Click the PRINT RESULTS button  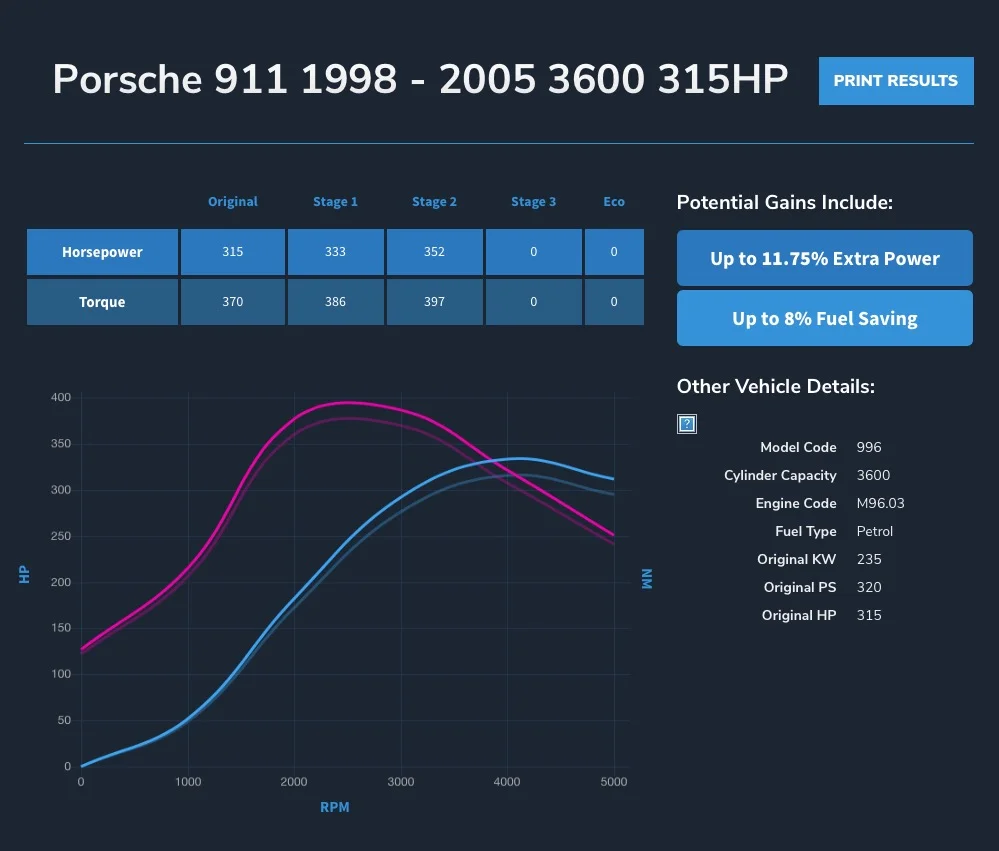pos(896,81)
